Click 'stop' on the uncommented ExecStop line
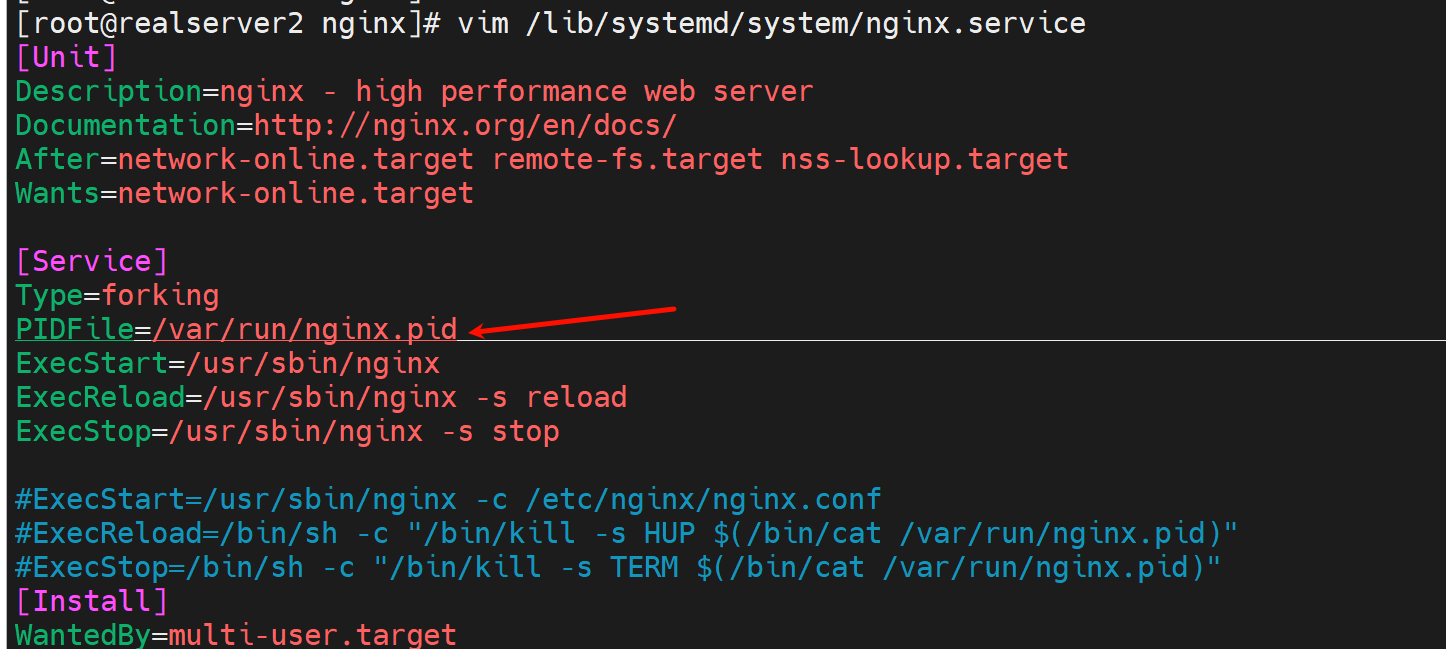The height and width of the screenshot is (649, 1446). [525, 431]
